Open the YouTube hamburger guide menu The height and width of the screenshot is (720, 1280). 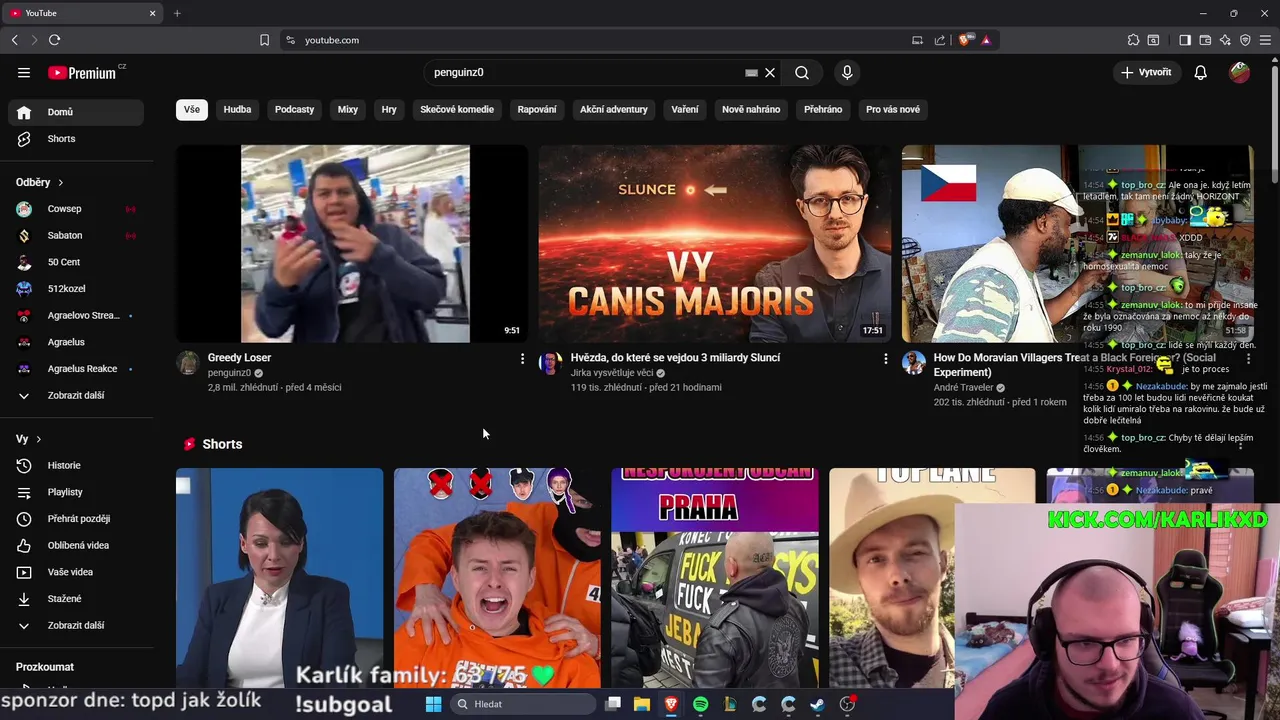[x=24, y=72]
